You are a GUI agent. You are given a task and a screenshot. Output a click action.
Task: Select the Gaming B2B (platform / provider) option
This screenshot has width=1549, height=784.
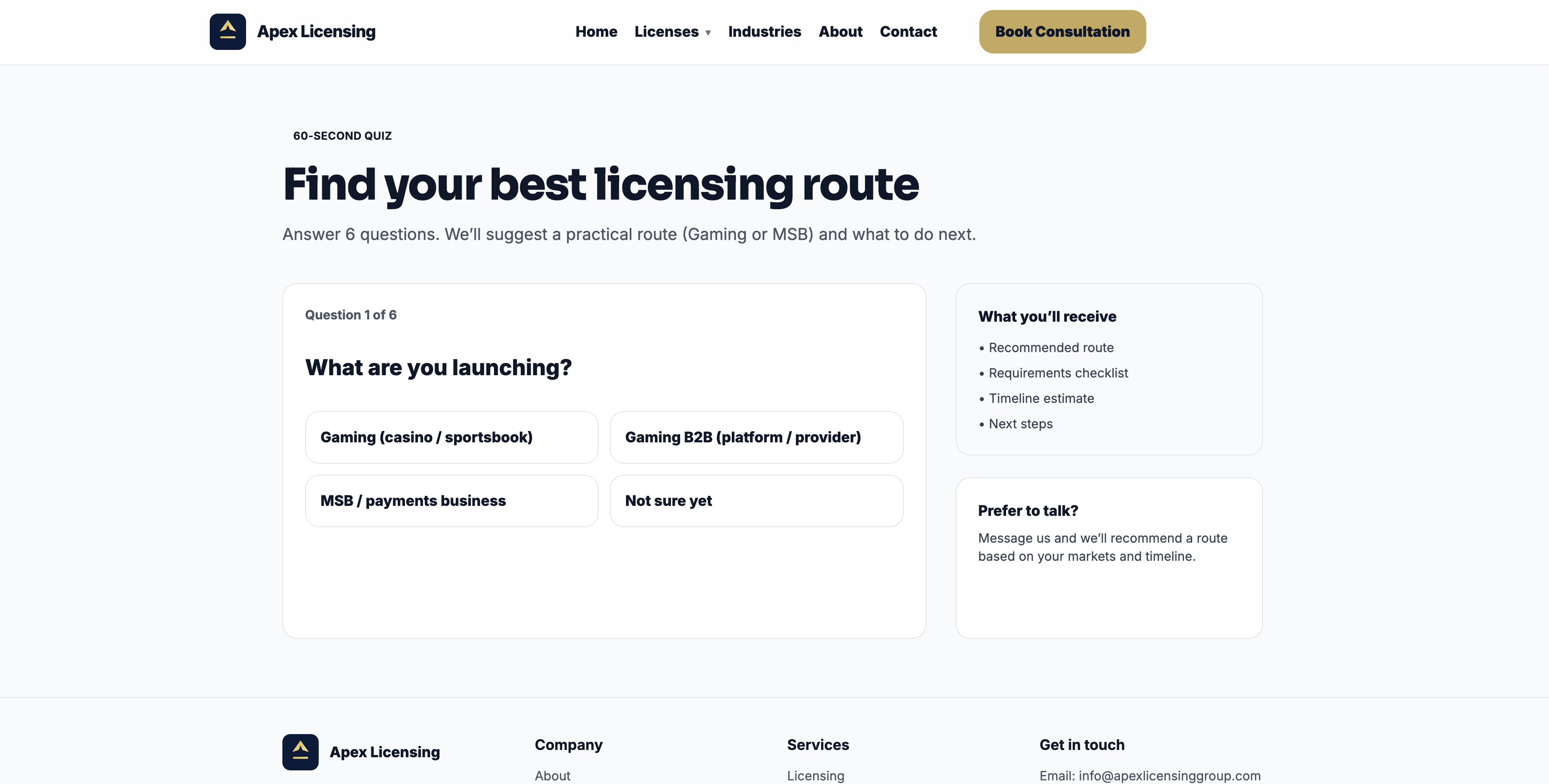pyautogui.click(x=756, y=437)
